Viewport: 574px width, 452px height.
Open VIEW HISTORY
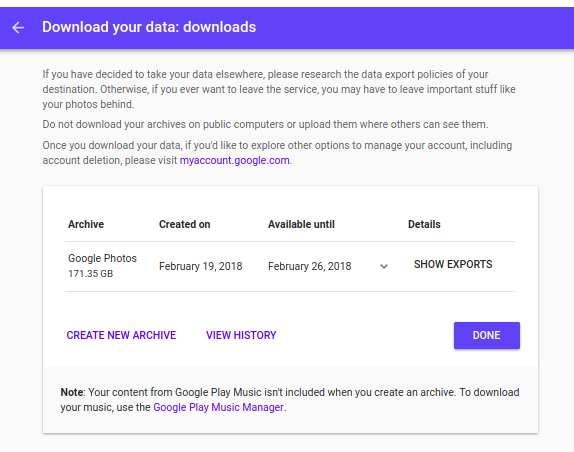pos(241,335)
